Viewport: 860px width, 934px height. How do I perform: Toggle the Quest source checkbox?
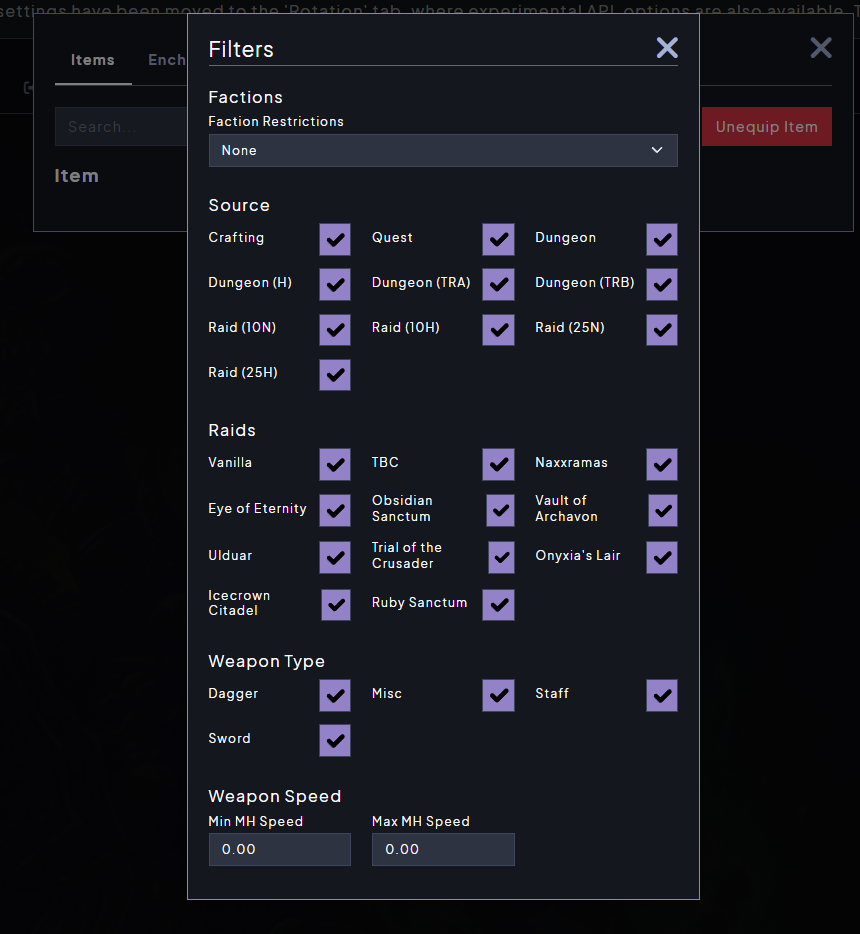point(498,239)
